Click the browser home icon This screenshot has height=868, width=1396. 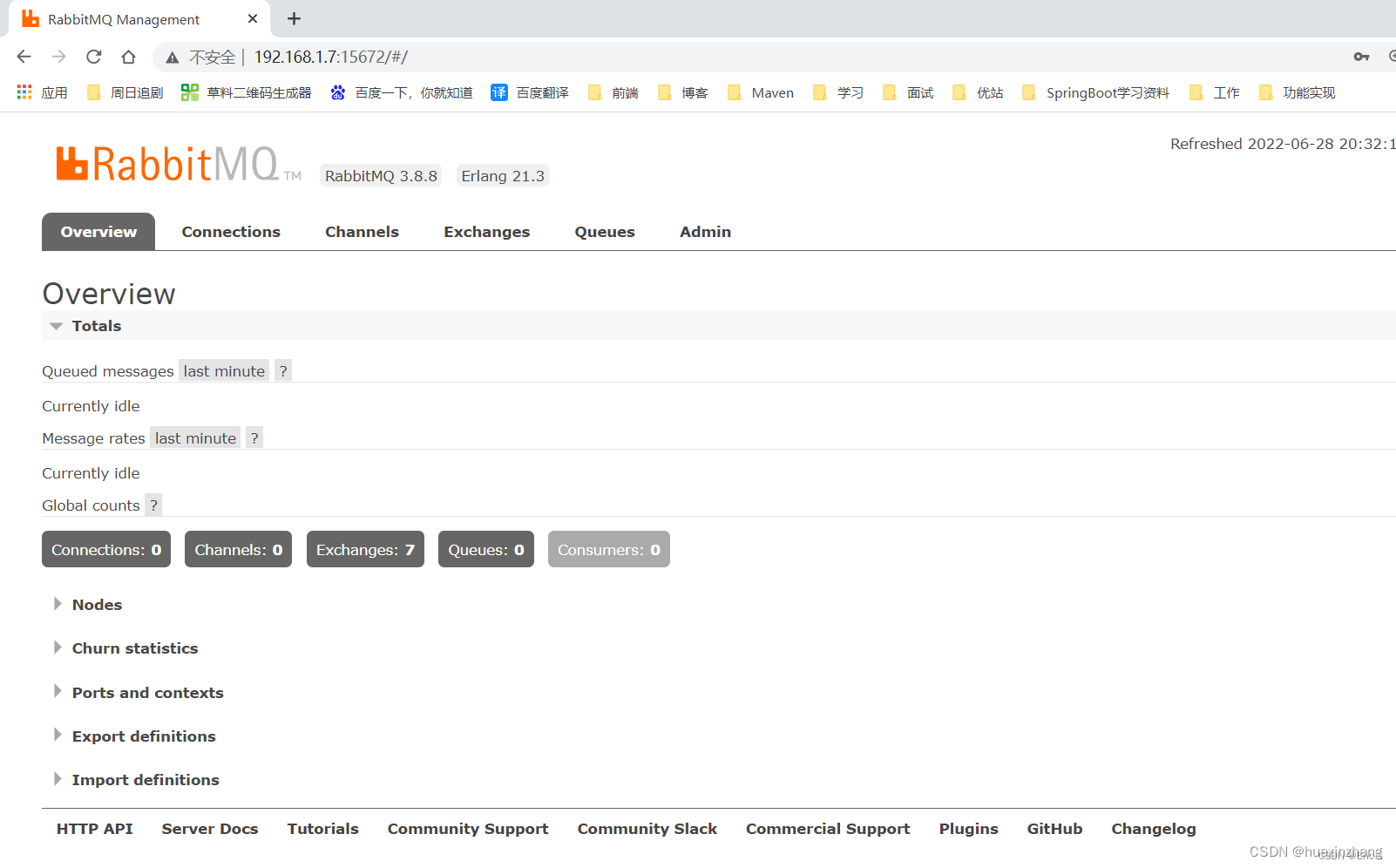click(x=128, y=57)
